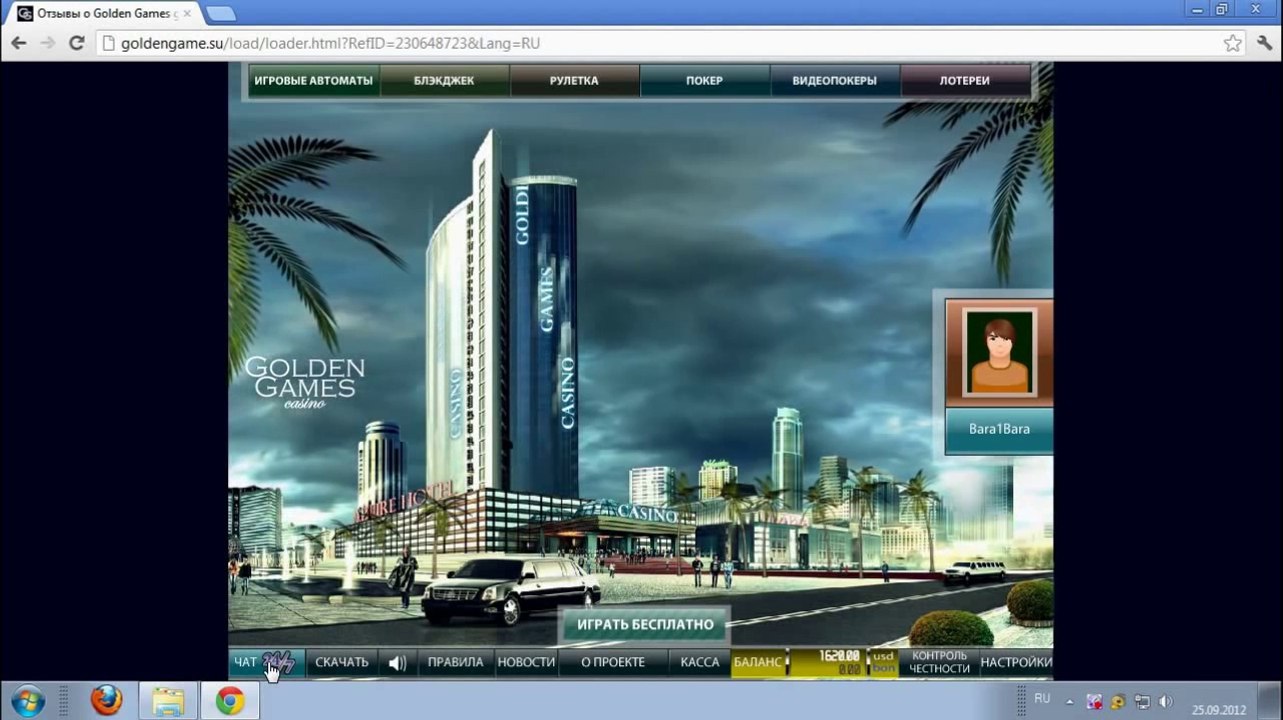Open the НАСТРОЙКИ settings
Screen dimensions: 1283x720
(x=1016, y=662)
